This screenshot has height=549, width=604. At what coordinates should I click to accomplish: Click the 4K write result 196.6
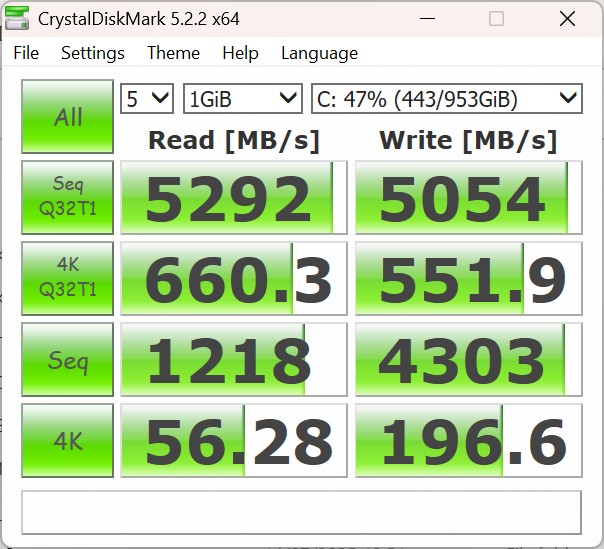click(x=468, y=440)
